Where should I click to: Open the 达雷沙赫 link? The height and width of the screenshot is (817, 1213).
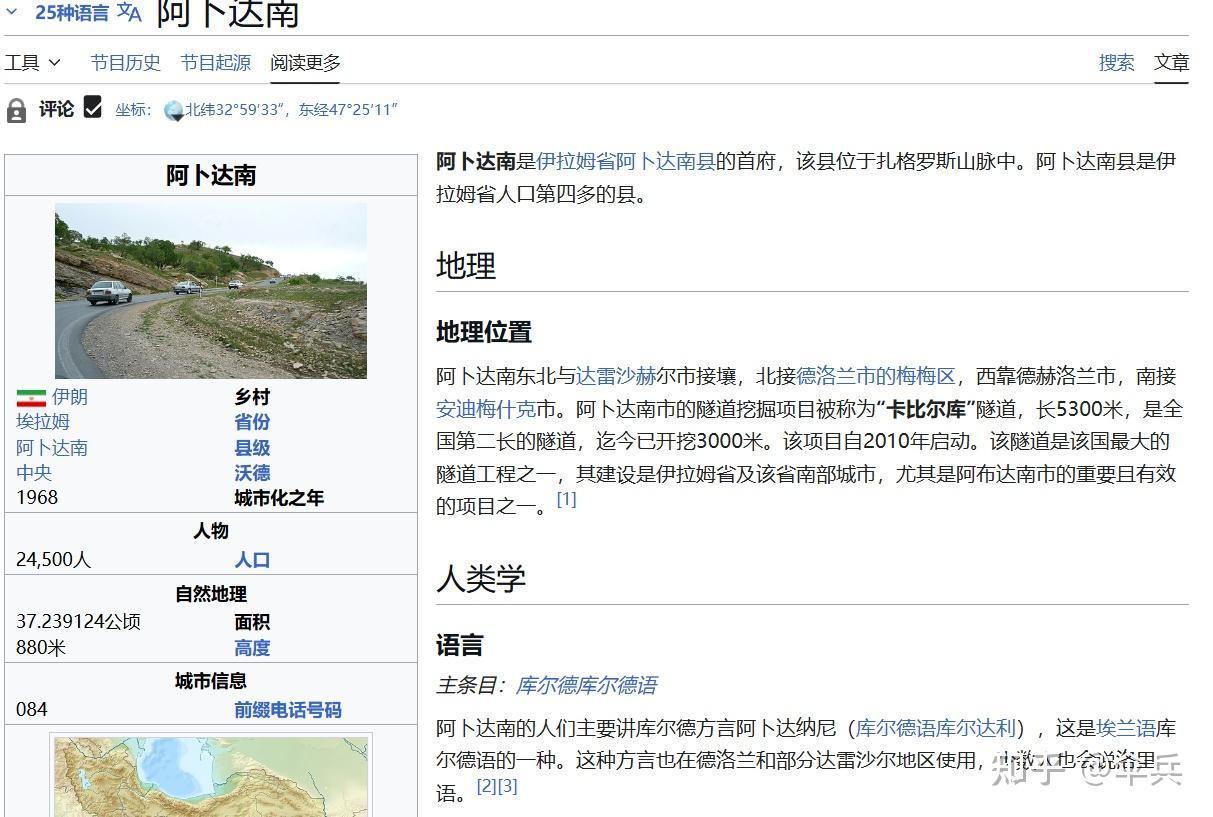[x=617, y=377]
